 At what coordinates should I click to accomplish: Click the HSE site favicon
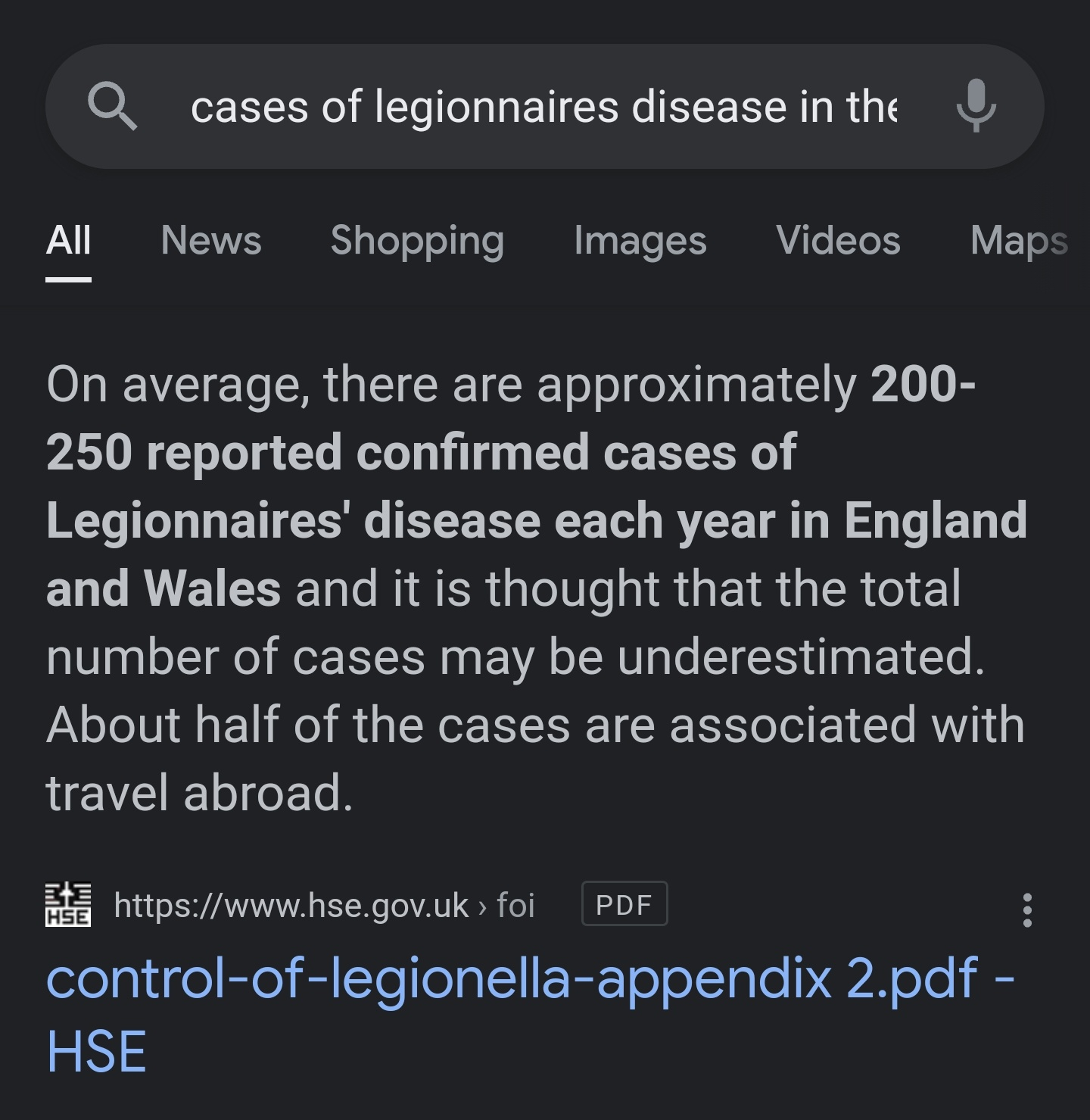[68, 904]
